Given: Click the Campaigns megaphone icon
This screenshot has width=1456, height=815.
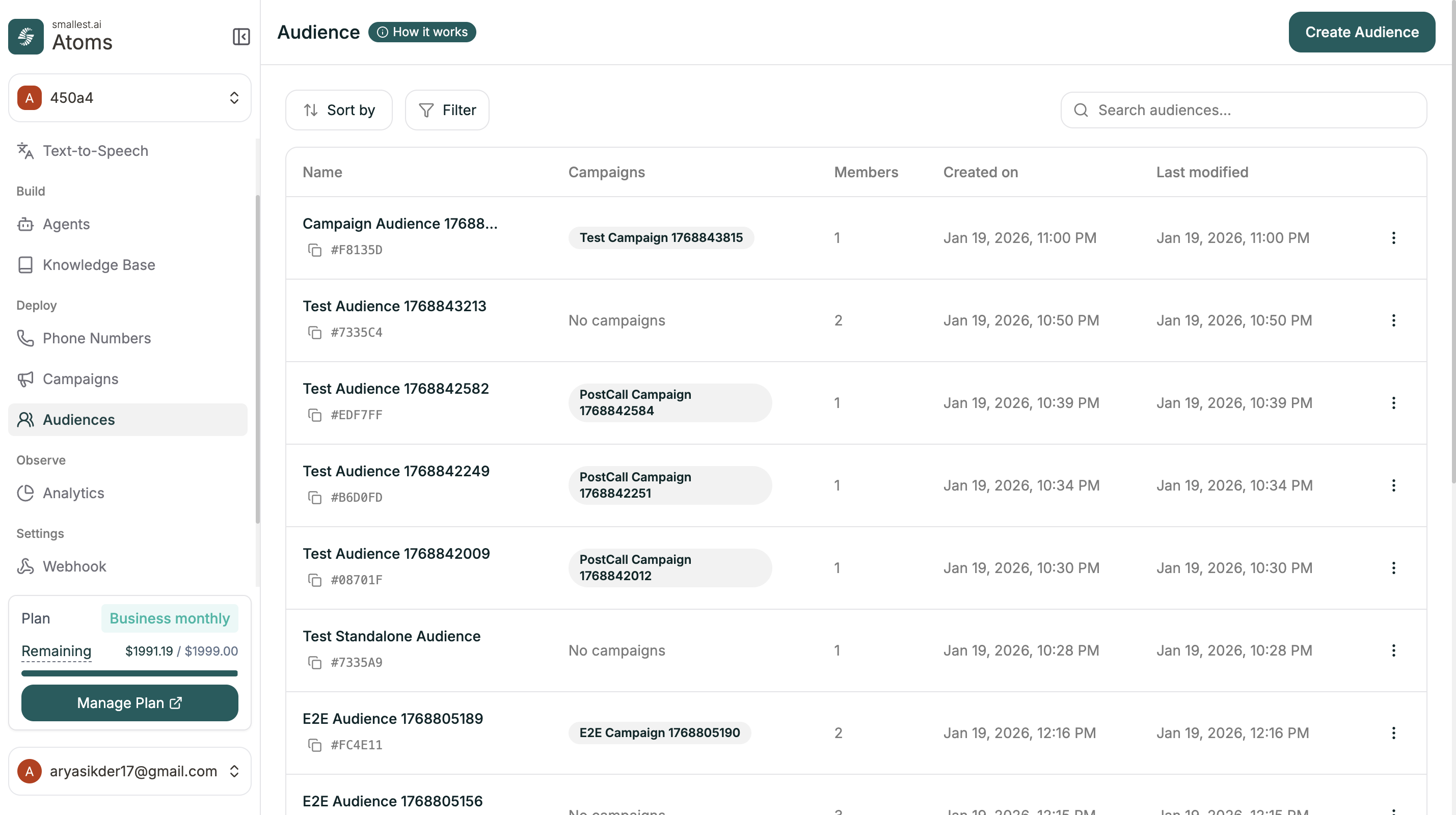Looking at the screenshot, I should click(25, 378).
